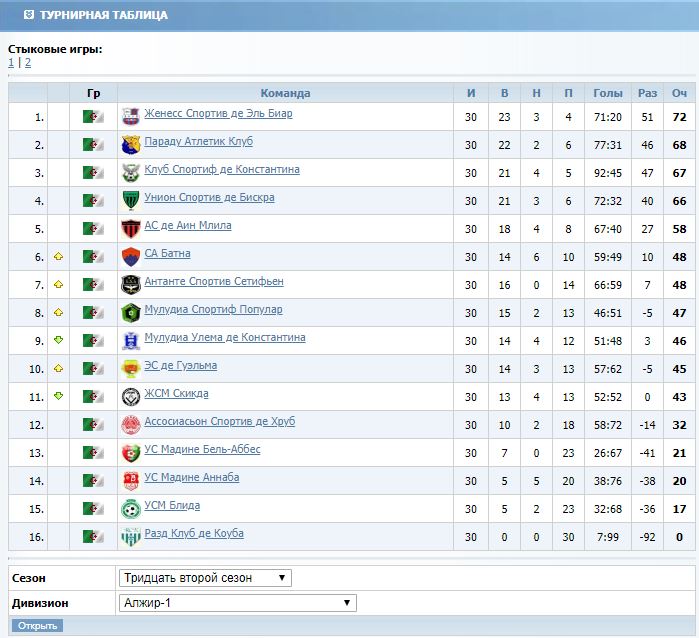The image size is (699, 638).
Task: Click the УСМ Блида team crest
Action: pos(130,508)
